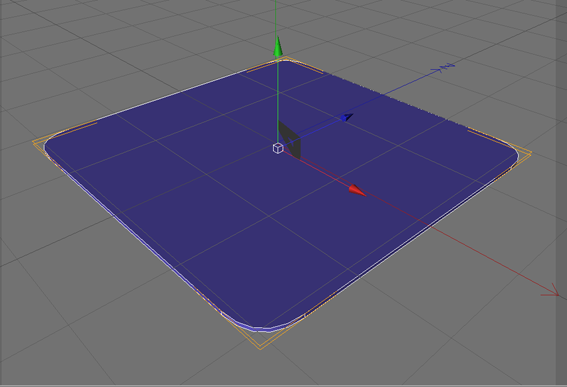Image resolution: width=567 pixels, height=387 pixels.
Task: Grab the blue Z-axis arrow cone
Action: click(x=346, y=117)
